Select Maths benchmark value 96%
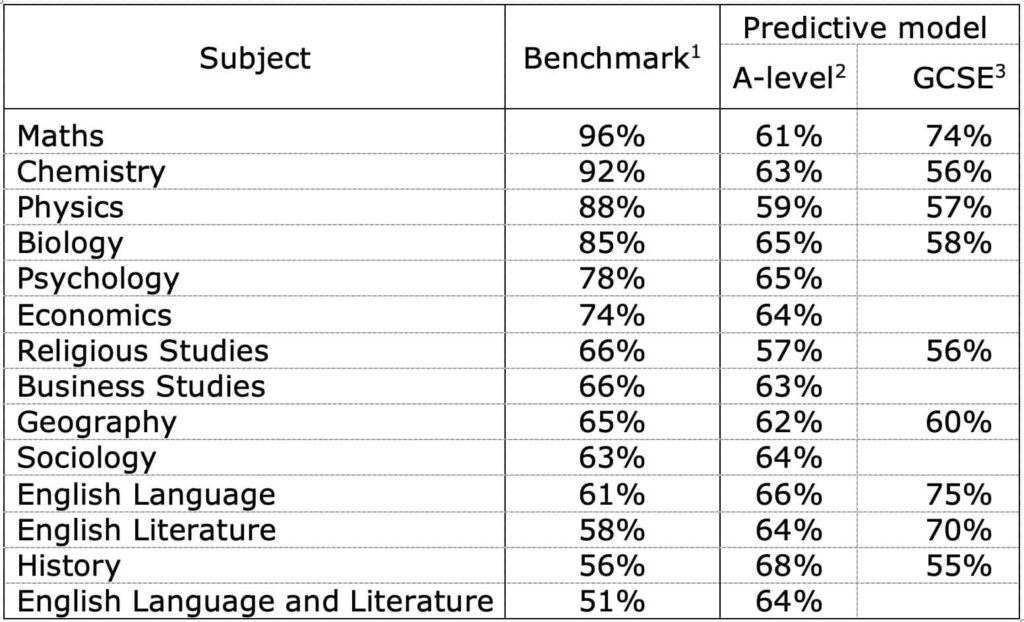The height and width of the screenshot is (622, 1024). [x=611, y=137]
